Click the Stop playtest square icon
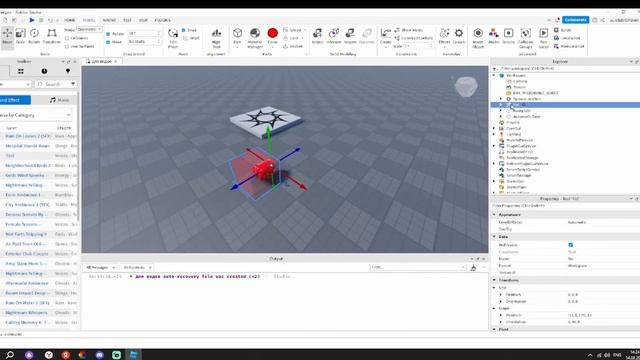The image size is (640, 360). (41, 20)
